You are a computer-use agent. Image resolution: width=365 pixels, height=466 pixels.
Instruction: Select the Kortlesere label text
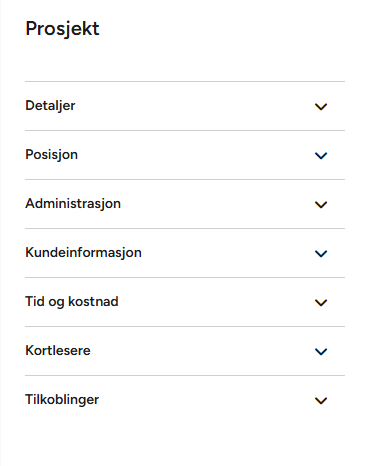pos(58,351)
